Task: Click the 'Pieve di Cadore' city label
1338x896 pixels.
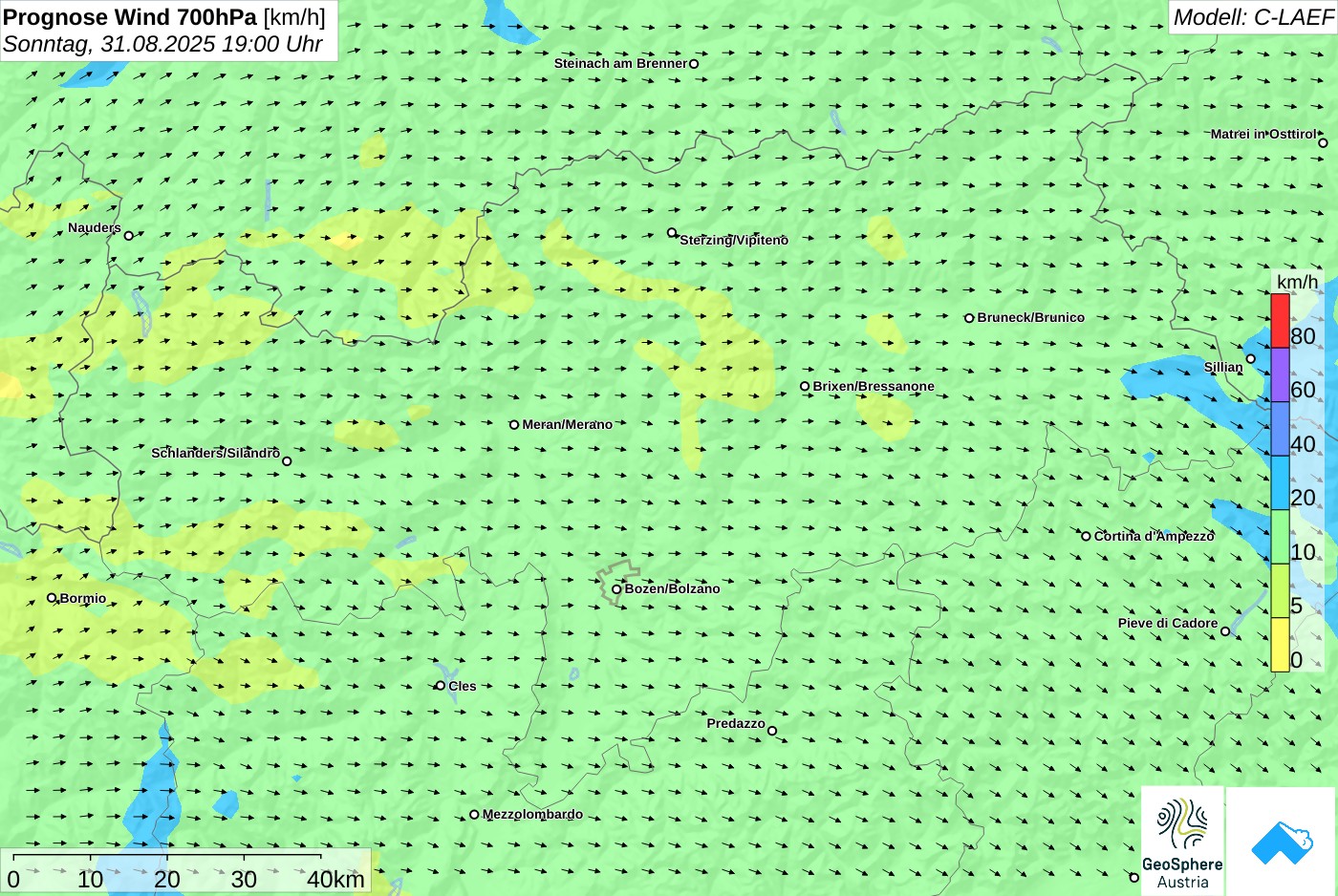Action: [x=1168, y=623]
